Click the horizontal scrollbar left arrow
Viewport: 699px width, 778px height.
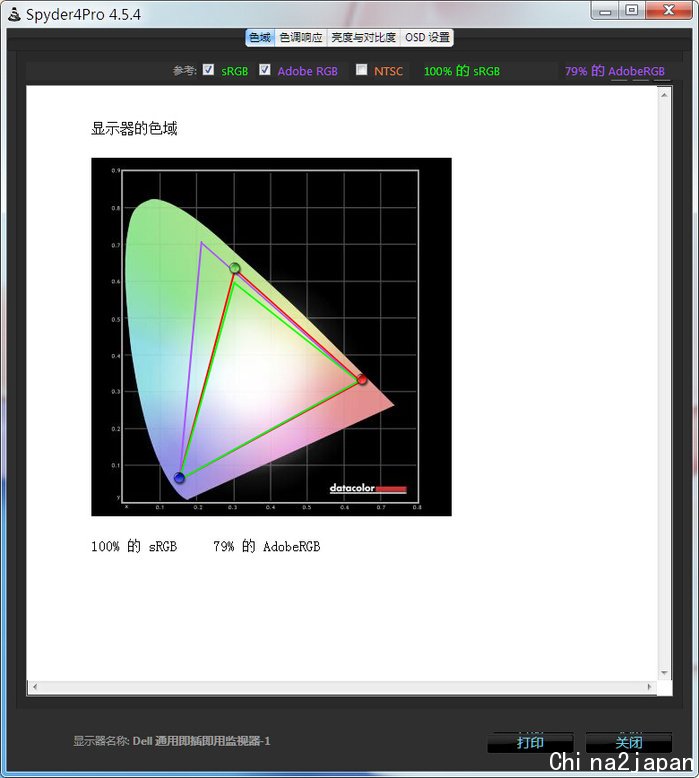[x=34, y=687]
